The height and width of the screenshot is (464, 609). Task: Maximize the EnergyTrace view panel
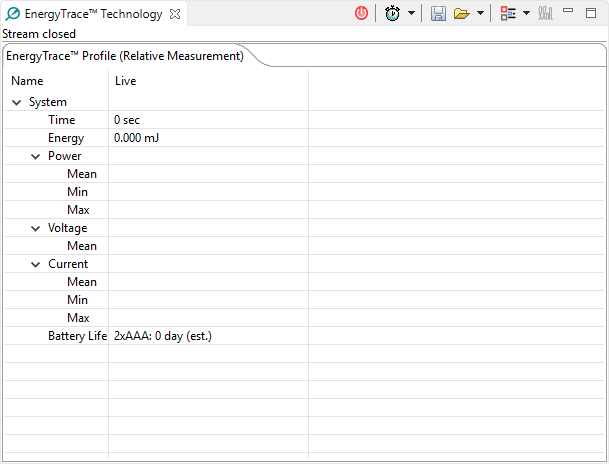click(591, 13)
